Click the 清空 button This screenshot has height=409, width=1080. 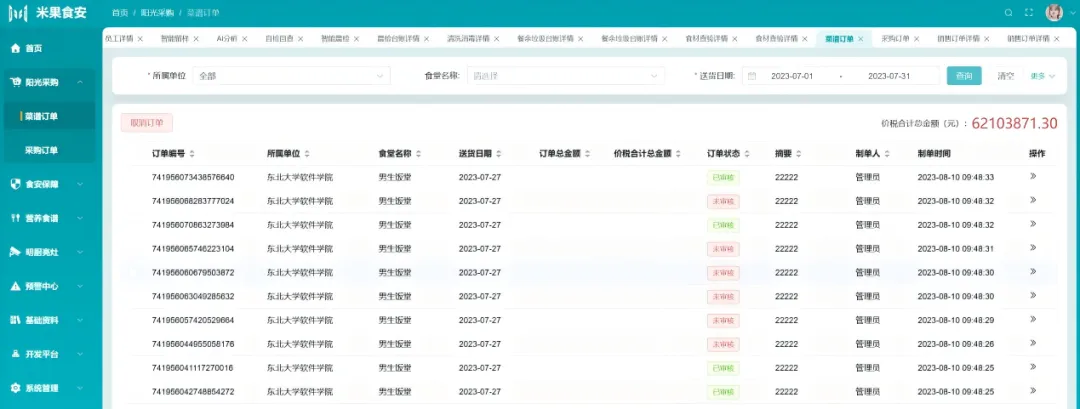click(x=1006, y=76)
